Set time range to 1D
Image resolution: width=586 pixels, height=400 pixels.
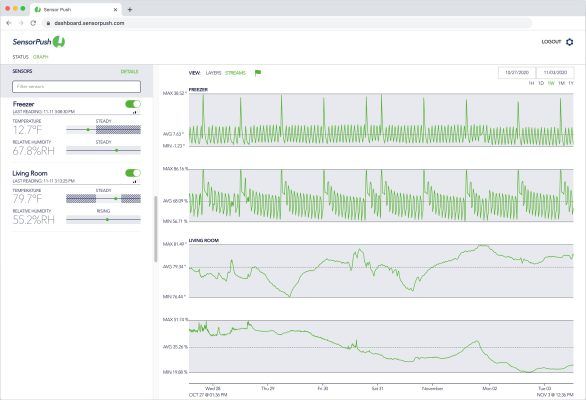coord(541,83)
